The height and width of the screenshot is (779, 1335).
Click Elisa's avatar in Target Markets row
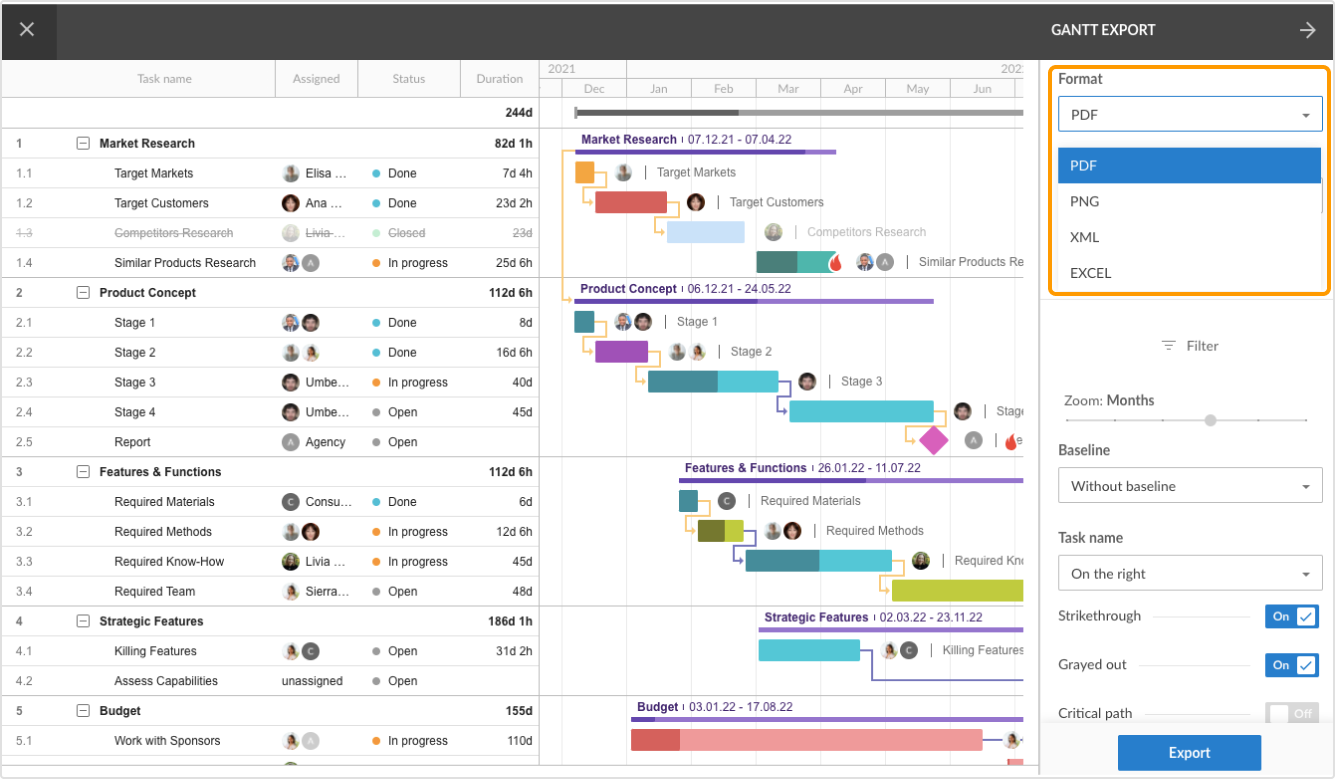pyautogui.click(x=291, y=173)
